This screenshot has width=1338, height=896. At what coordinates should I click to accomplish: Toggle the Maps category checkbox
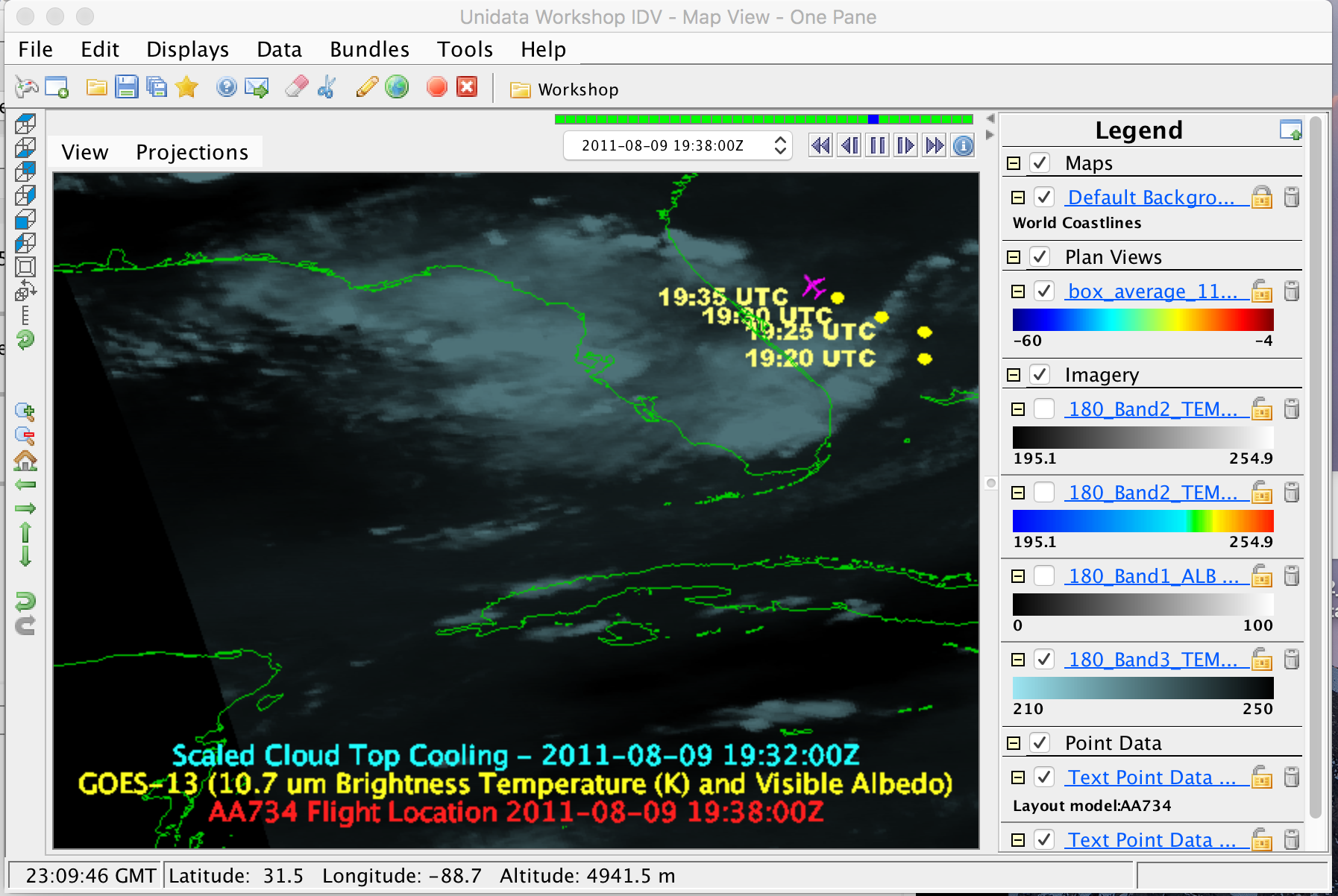1040,163
